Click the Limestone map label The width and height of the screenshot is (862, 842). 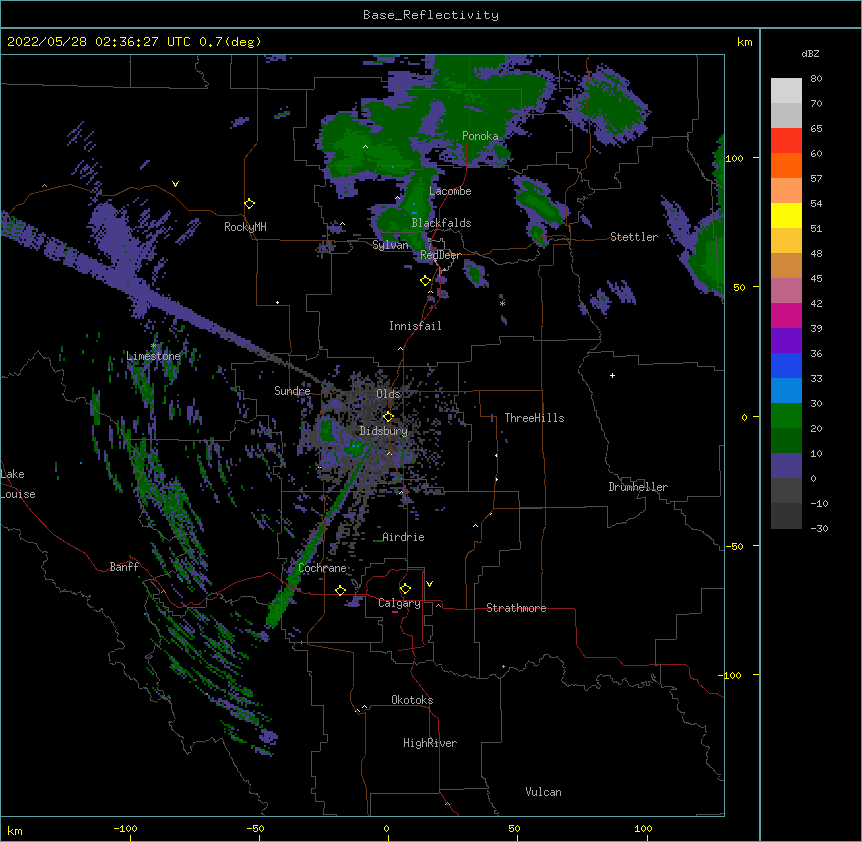click(153, 356)
